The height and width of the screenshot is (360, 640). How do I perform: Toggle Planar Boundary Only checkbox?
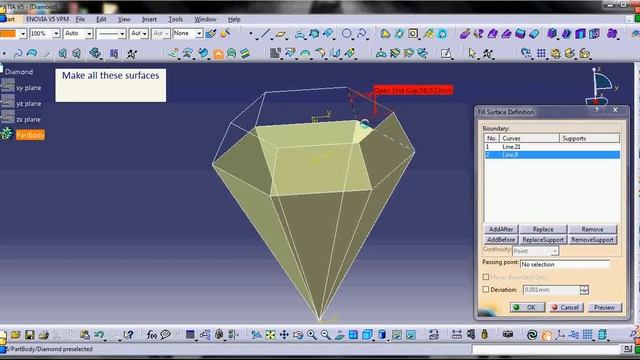(x=486, y=277)
